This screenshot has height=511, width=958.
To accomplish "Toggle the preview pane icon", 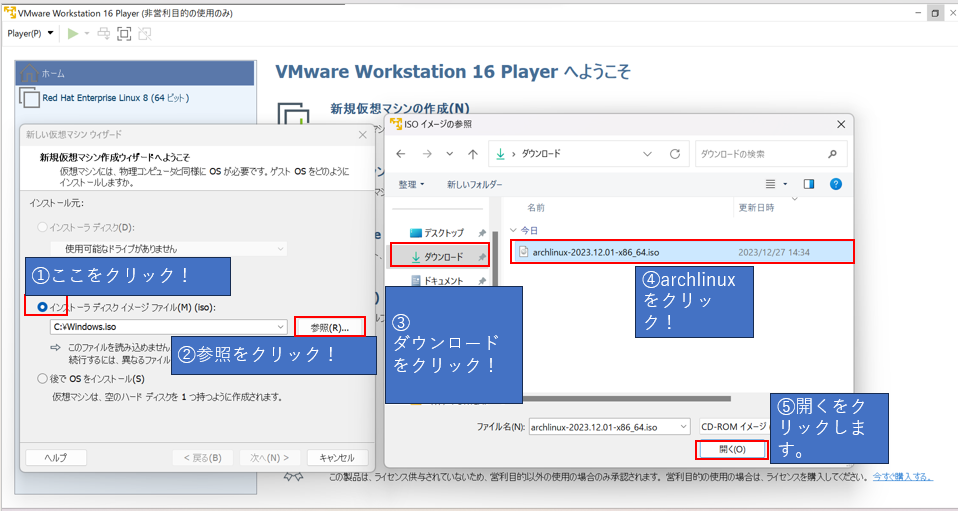I will [x=809, y=184].
